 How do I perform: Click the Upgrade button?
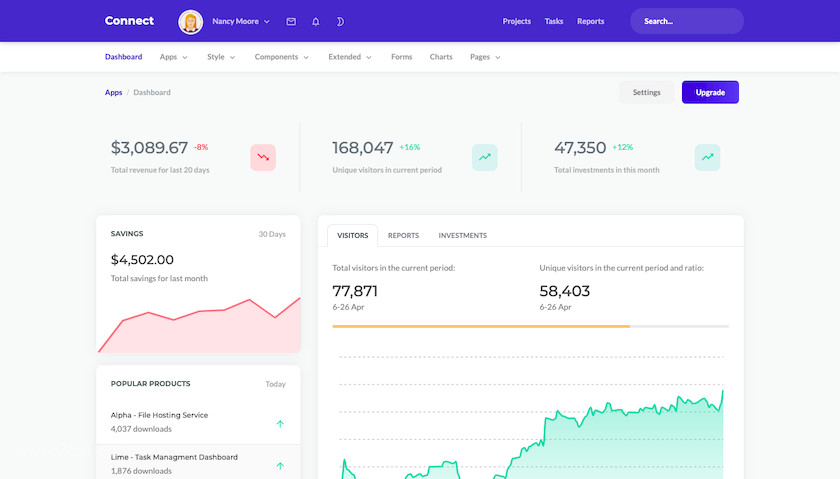[x=710, y=92]
